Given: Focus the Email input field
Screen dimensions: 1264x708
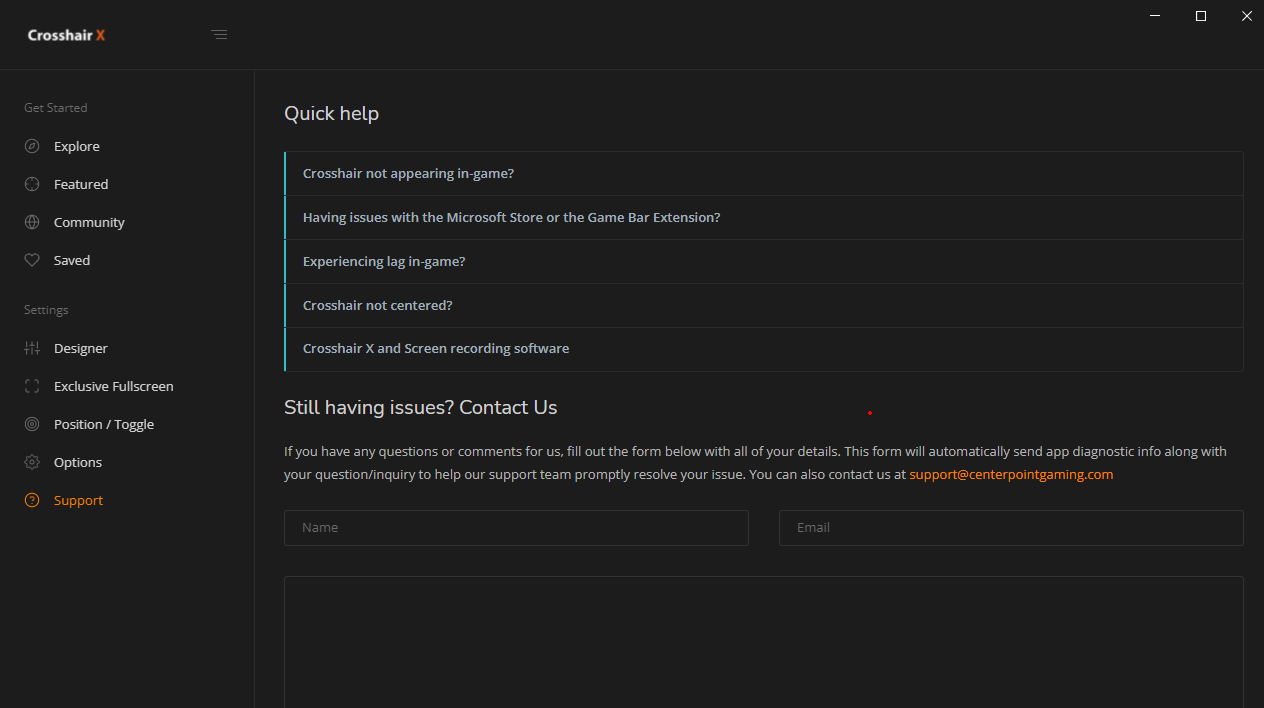Looking at the screenshot, I should pyautogui.click(x=1011, y=528).
